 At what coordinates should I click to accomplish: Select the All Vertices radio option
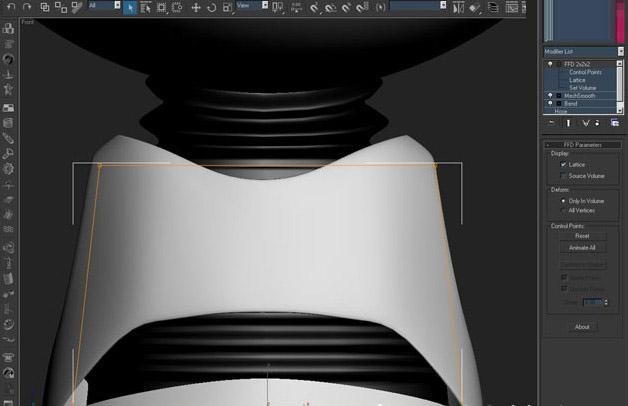(x=563, y=211)
